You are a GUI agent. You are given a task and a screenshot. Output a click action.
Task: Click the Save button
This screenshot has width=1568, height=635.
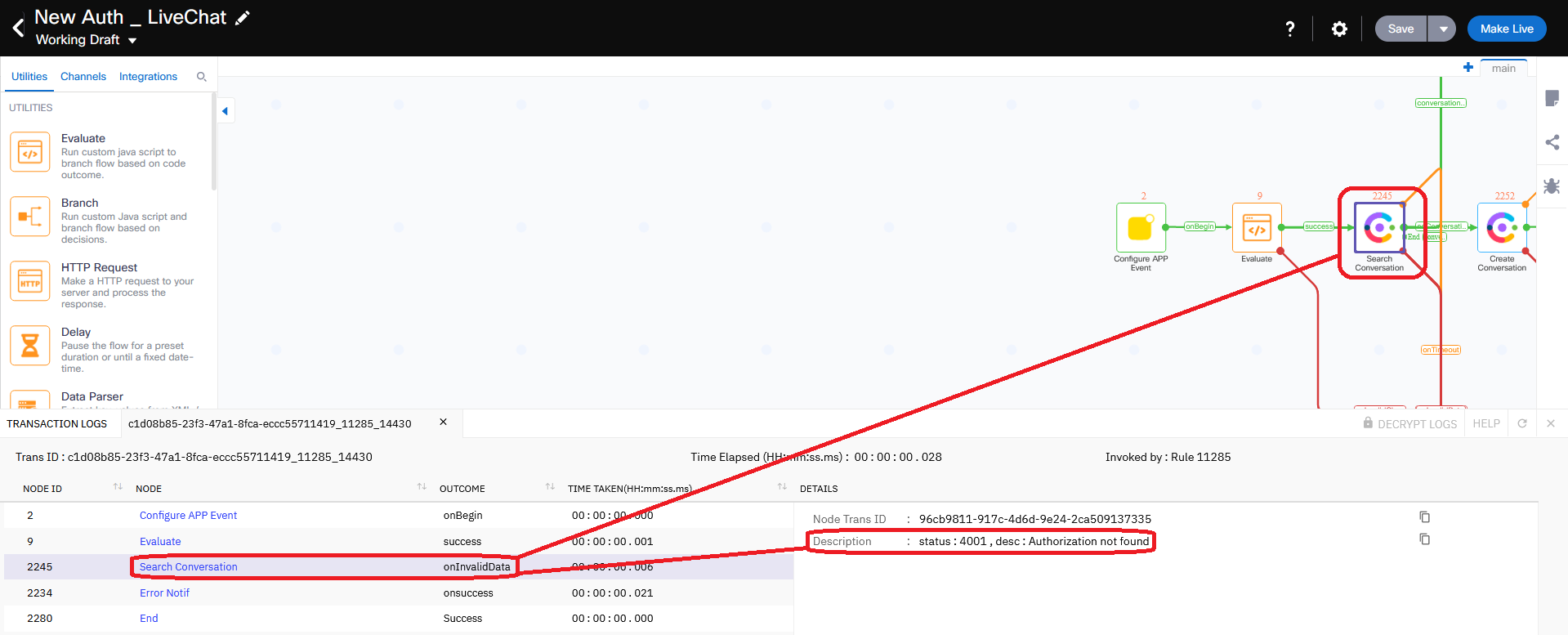click(x=1400, y=29)
